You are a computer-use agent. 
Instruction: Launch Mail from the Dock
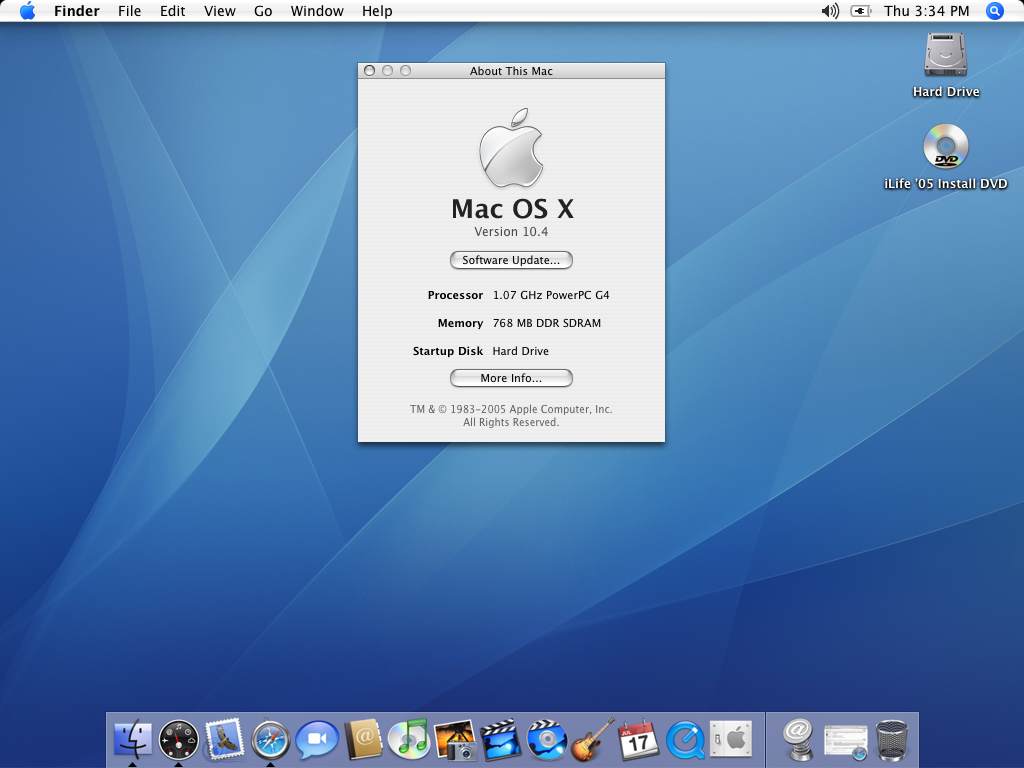[x=225, y=741]
